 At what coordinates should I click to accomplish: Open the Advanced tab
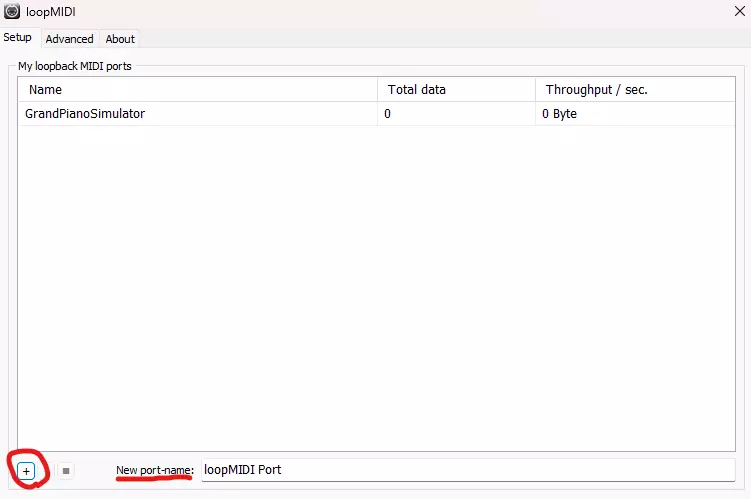tap(69, 39)
